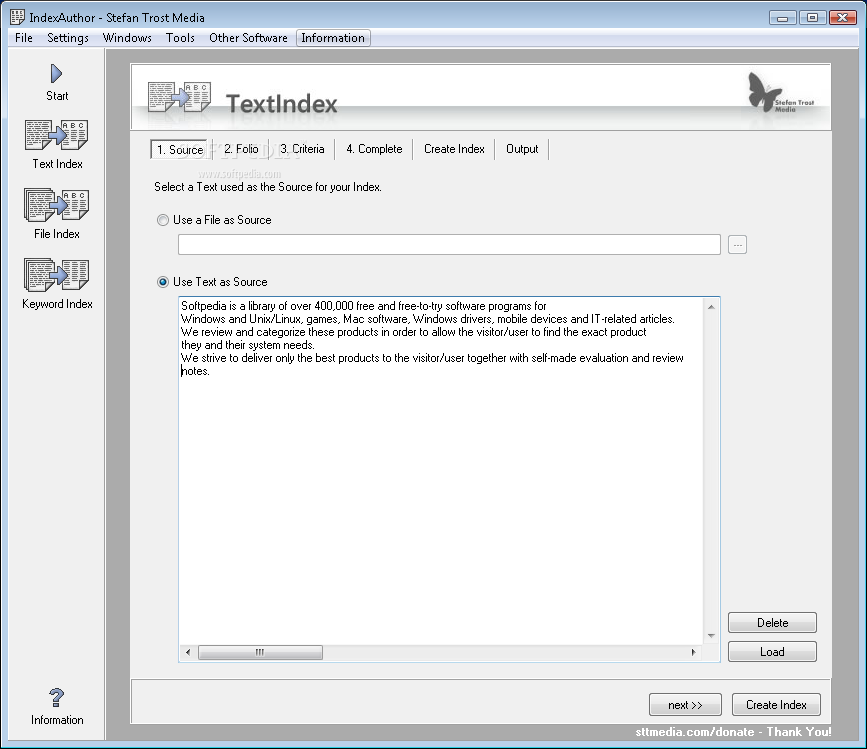Viewport: 867px width, 749px height.
Task: Click the 'notes.' text line
Action: pyautogui.click(x=195, y=371)
